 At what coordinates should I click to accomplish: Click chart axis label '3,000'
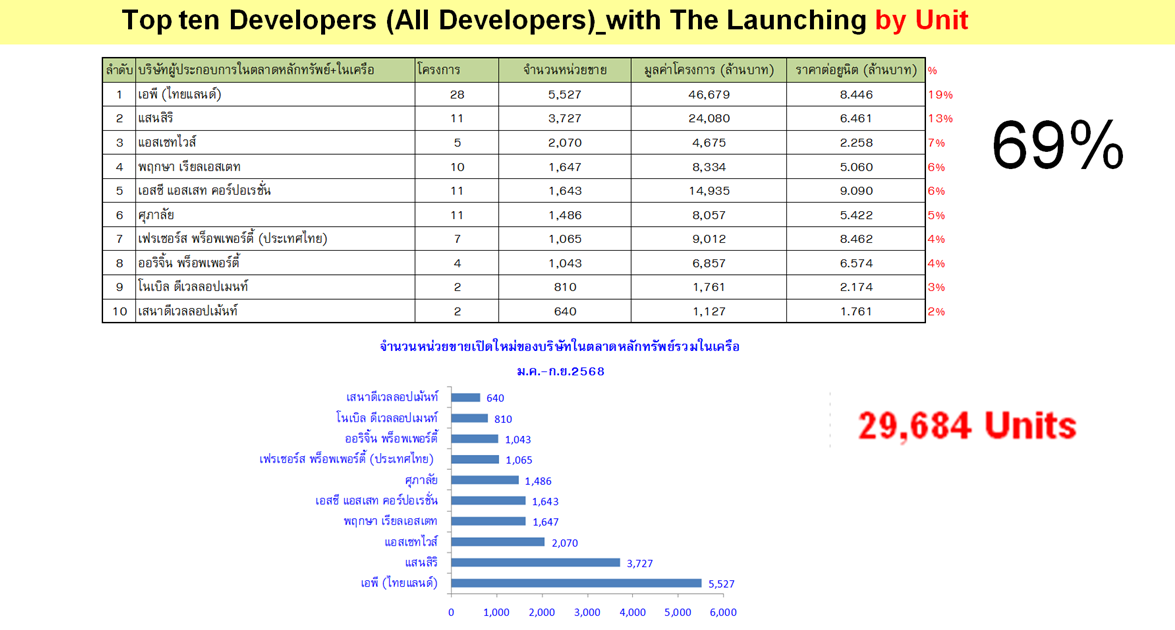point(587,612)
